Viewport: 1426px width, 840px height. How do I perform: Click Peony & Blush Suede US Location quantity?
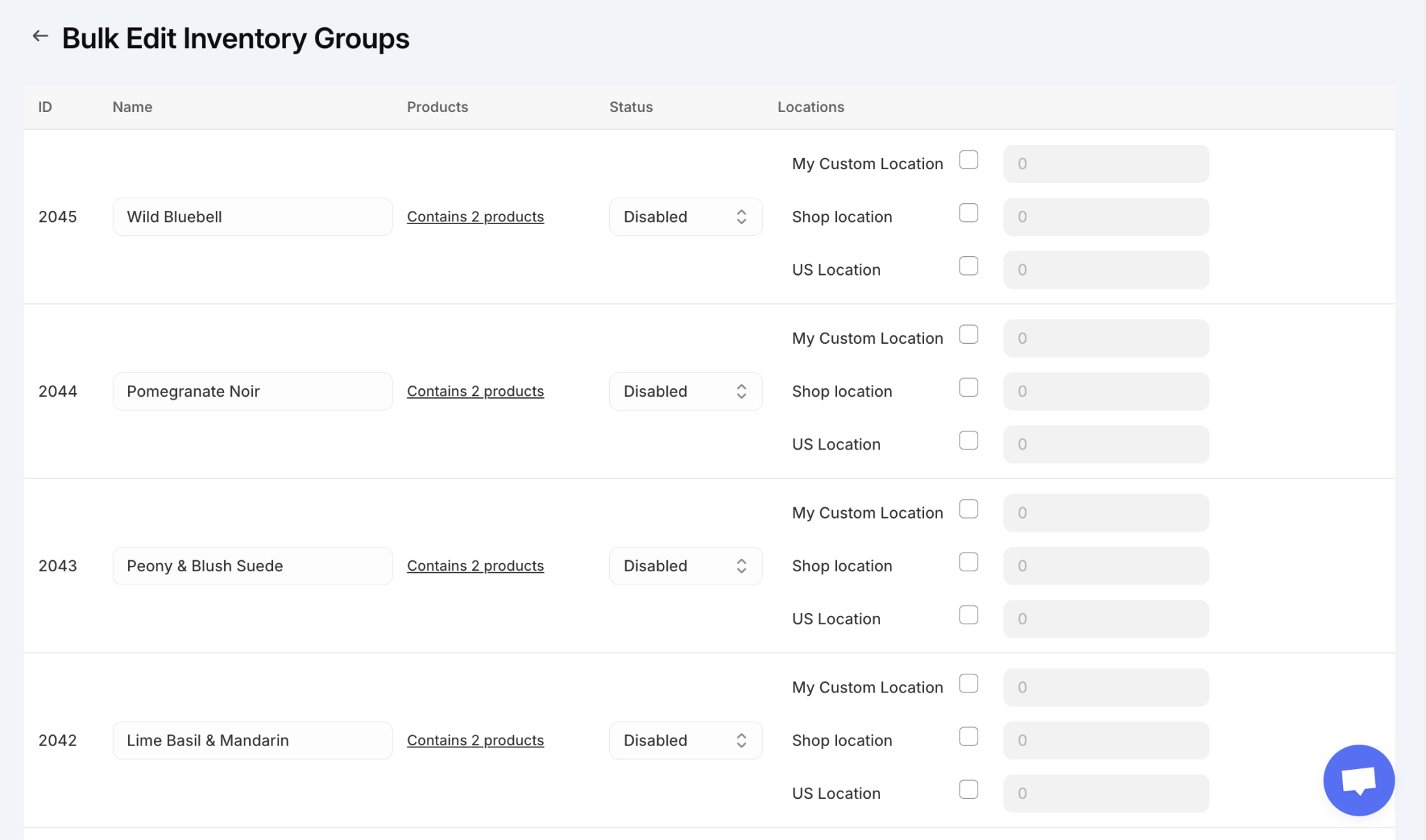click(x=1106, y=619)
